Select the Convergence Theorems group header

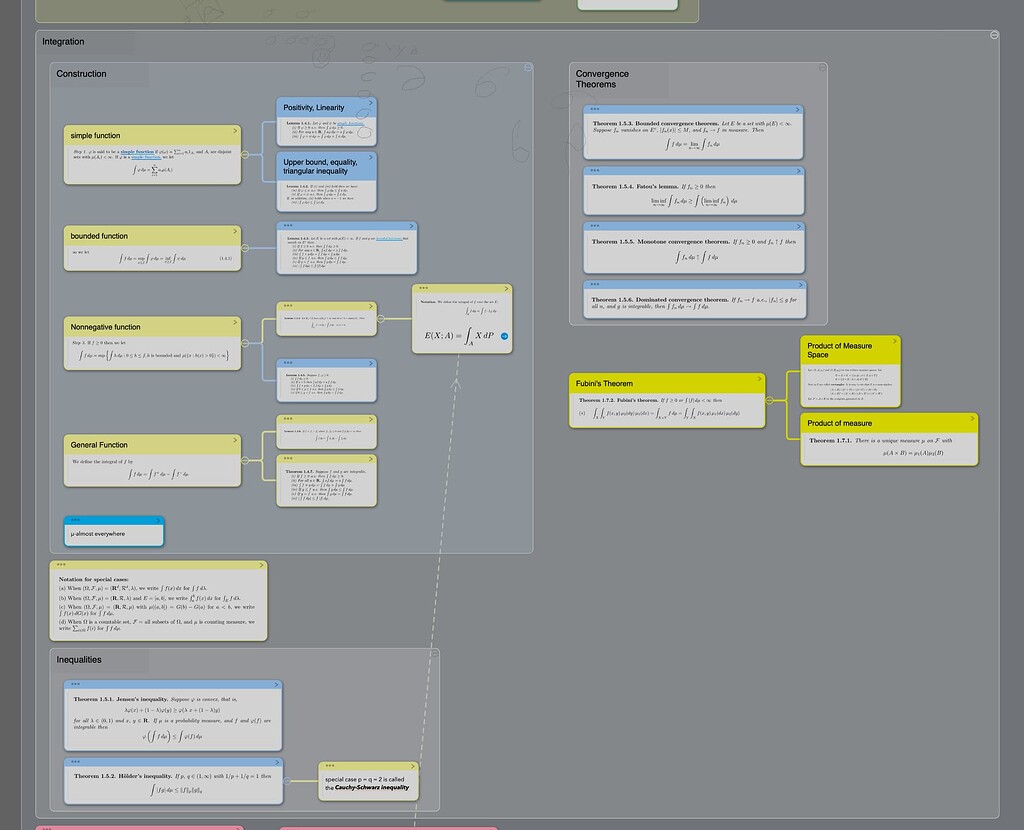601,78
